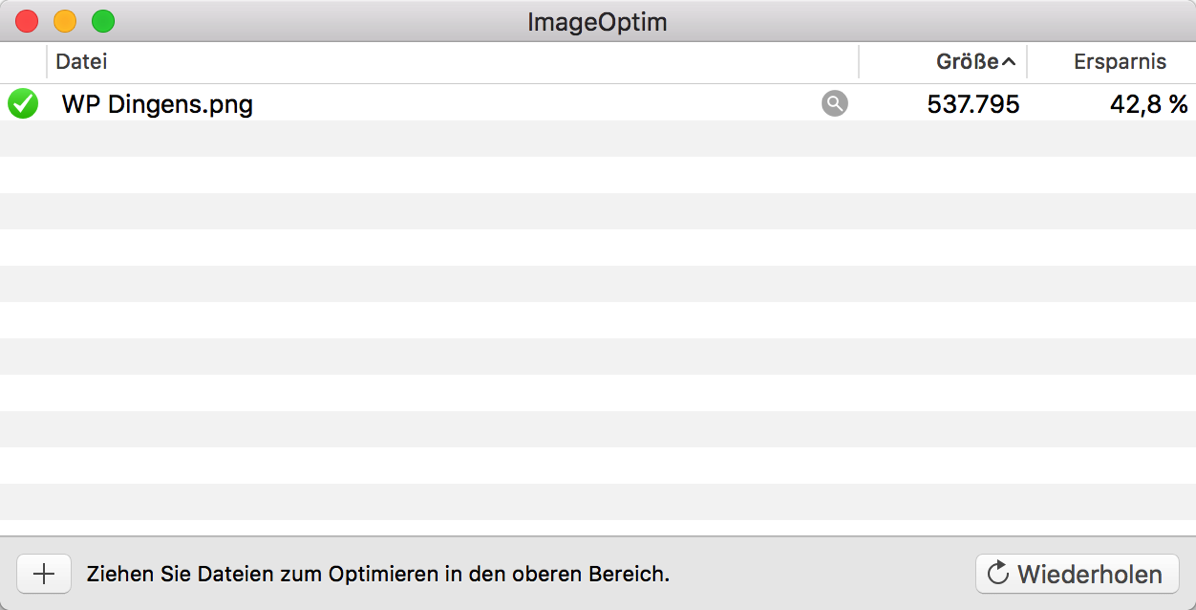Click the circular arrow on Wiederholen
Viewport: 1196px width, 610px height.
click(998, 573)
